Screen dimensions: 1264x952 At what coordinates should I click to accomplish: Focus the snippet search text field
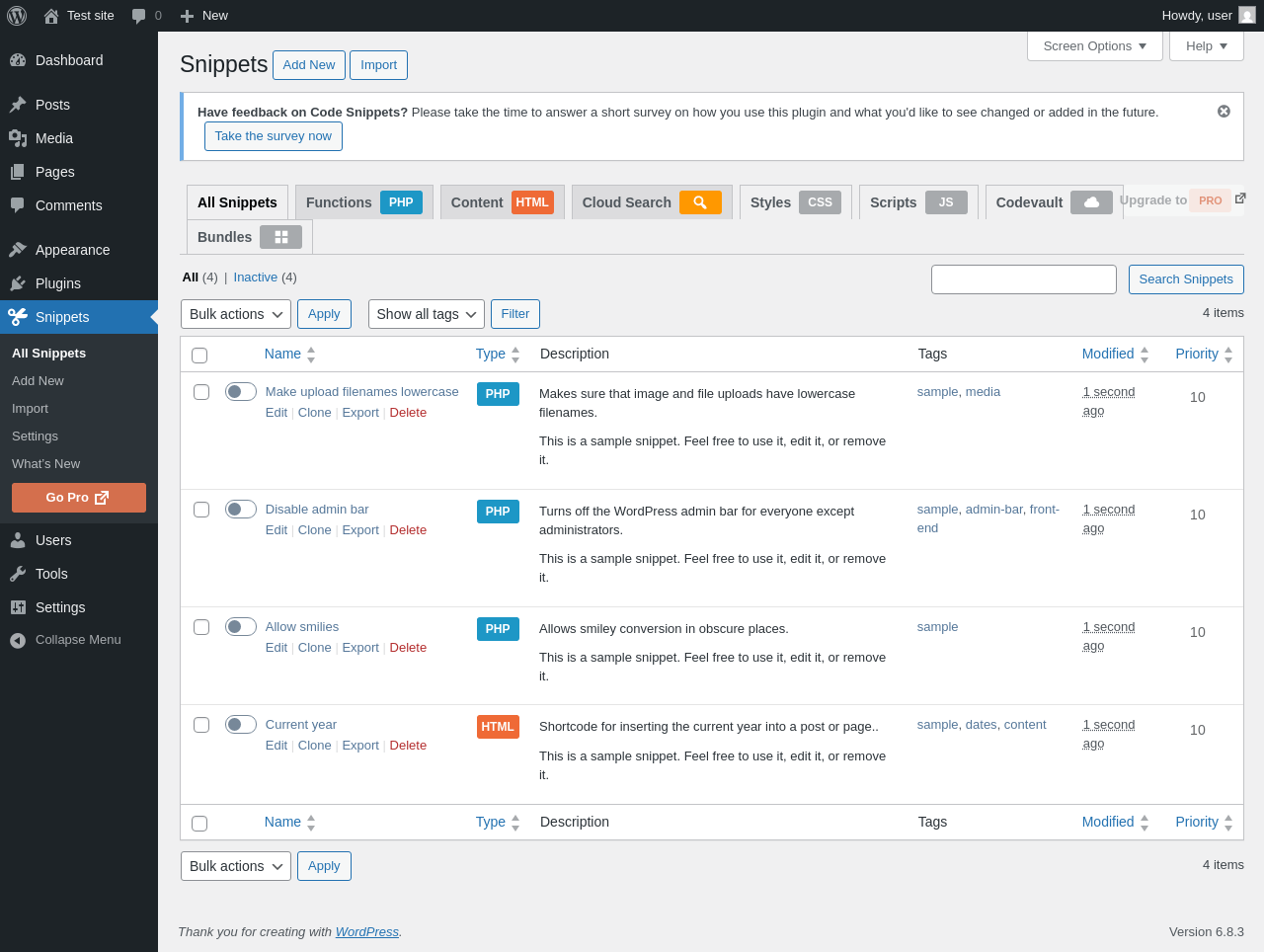point(1024,279)
